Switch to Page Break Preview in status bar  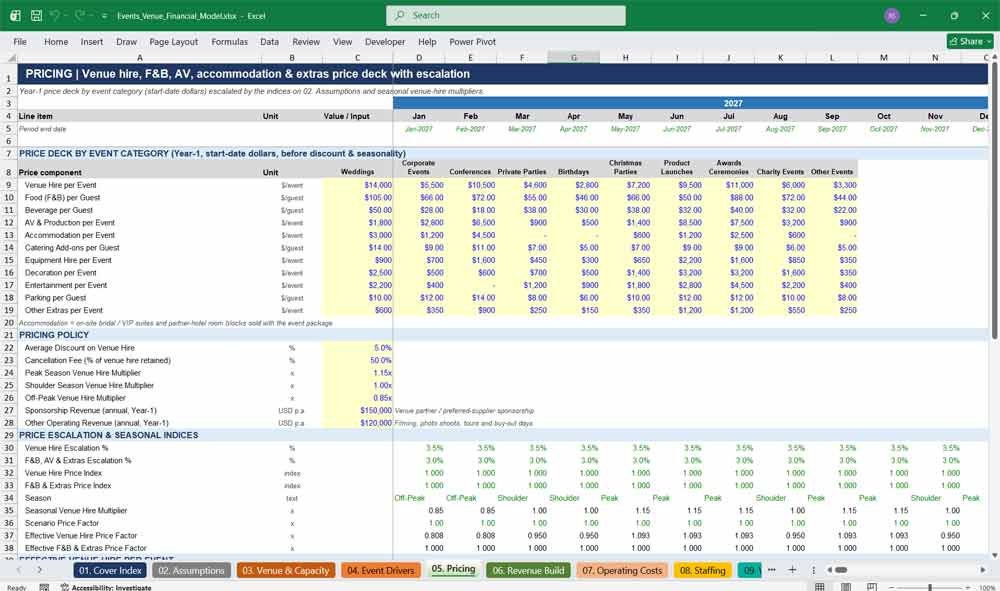[x=872, y=587]
